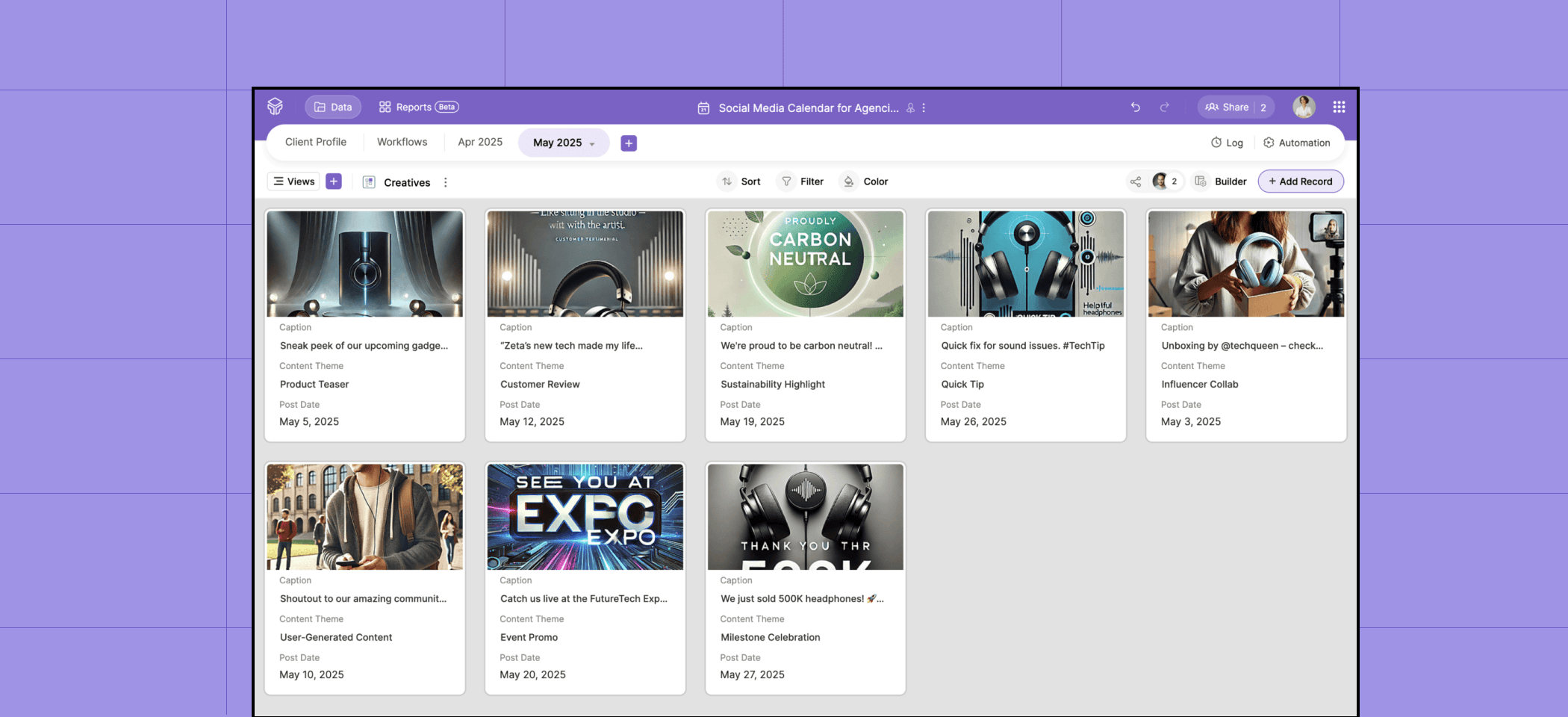Open the Data view
Image resolution: width=1568 pixels, height=717 pixels.
click(x=333, y=107)
